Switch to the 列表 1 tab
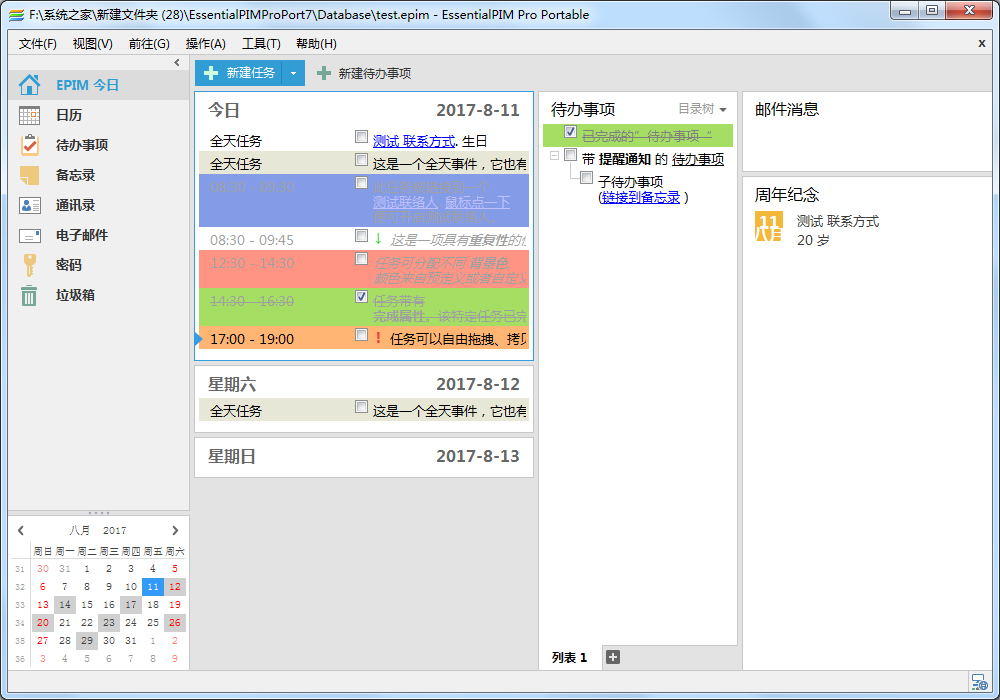This screenshot has height=700, width=1000. click(570, 657)
